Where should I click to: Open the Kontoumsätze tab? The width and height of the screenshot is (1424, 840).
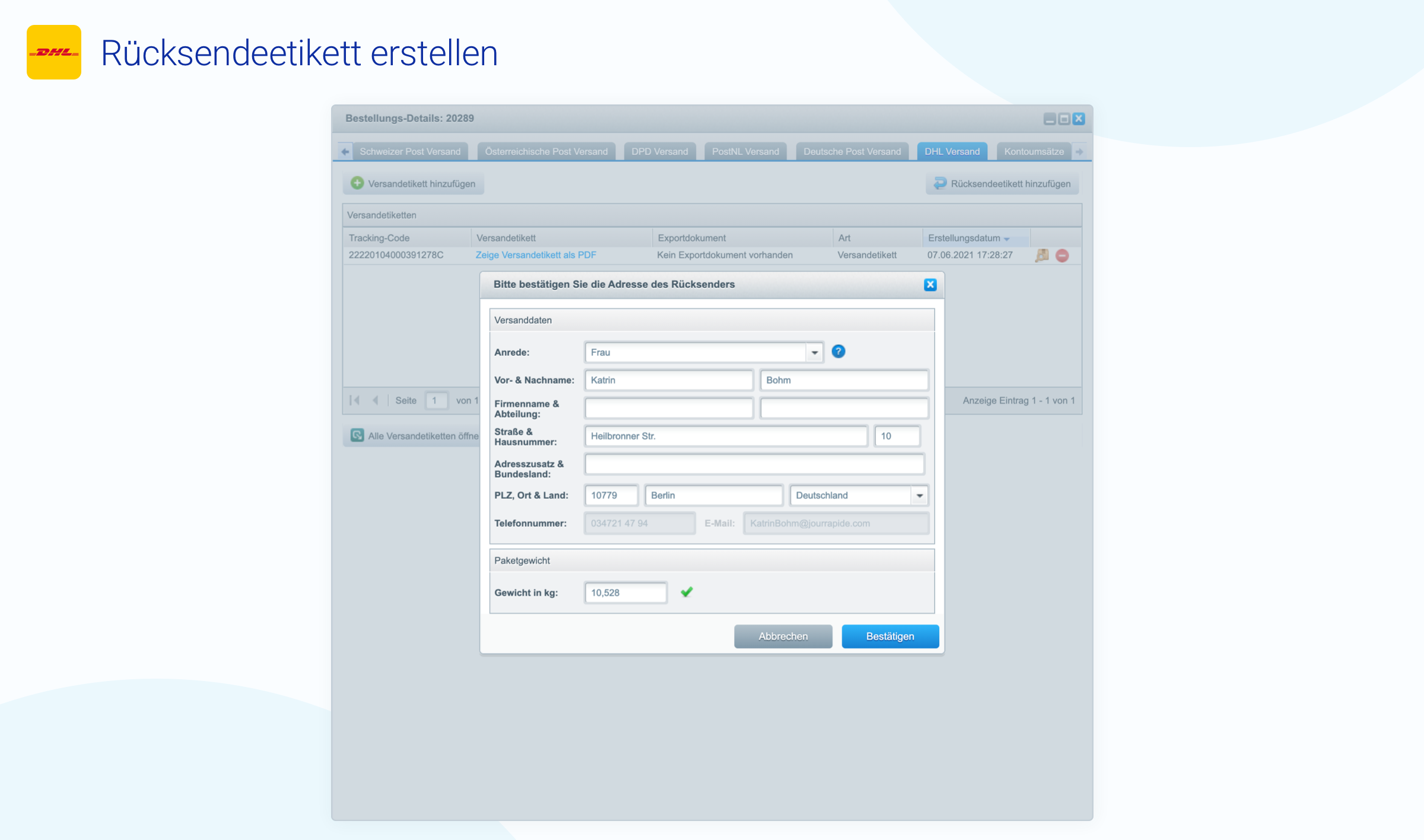click(1034, 151)
